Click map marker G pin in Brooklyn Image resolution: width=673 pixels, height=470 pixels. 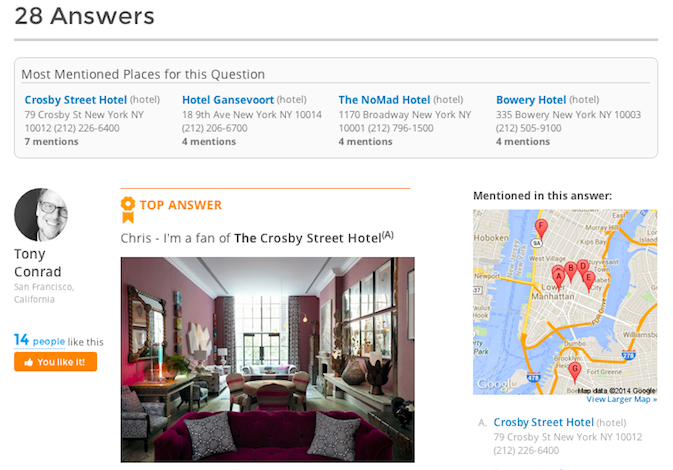(x=574, y=369)
